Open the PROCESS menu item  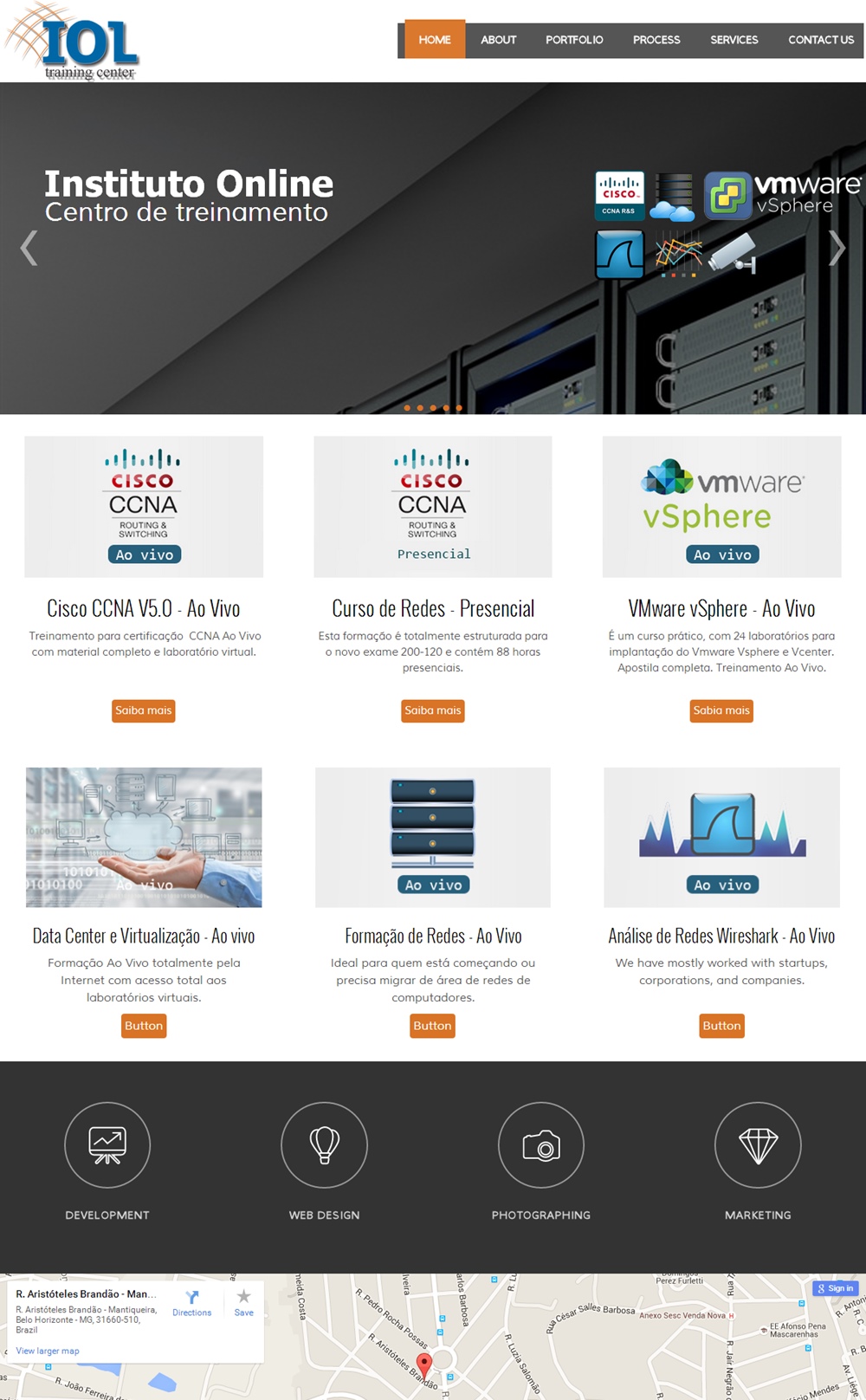coord(656,40)
